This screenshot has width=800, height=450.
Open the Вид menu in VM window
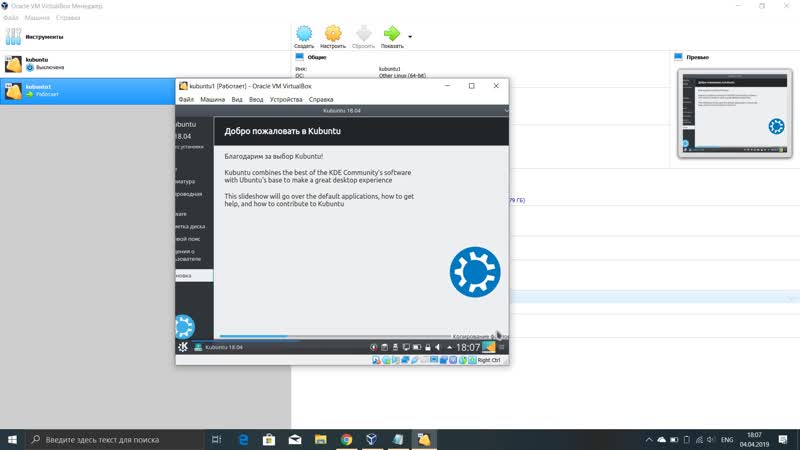[x=237, y=99]
